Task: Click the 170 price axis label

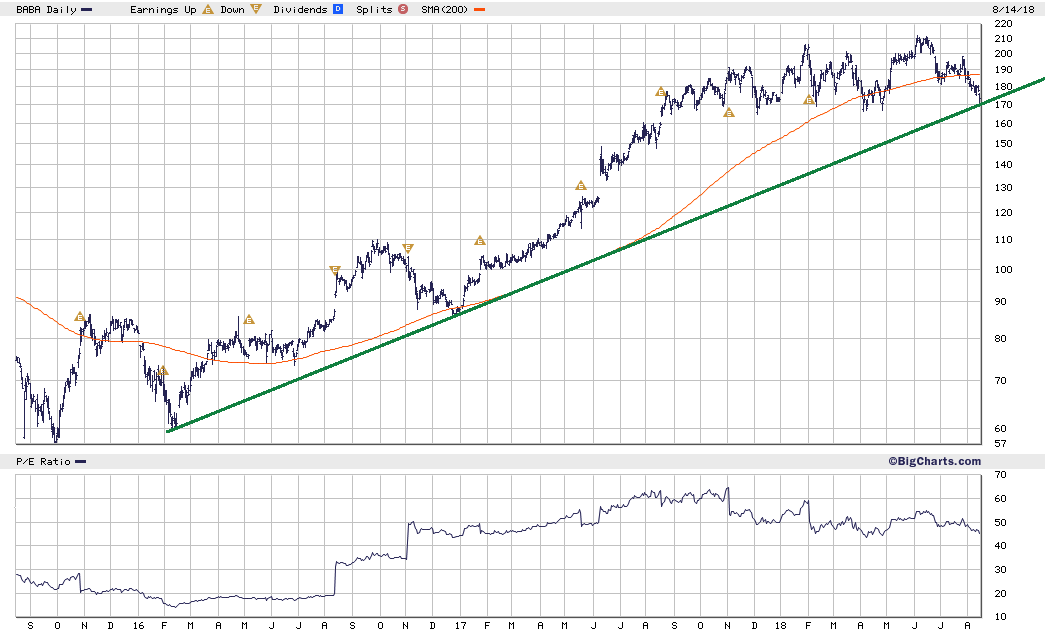Action: [x=1003, y=105]
